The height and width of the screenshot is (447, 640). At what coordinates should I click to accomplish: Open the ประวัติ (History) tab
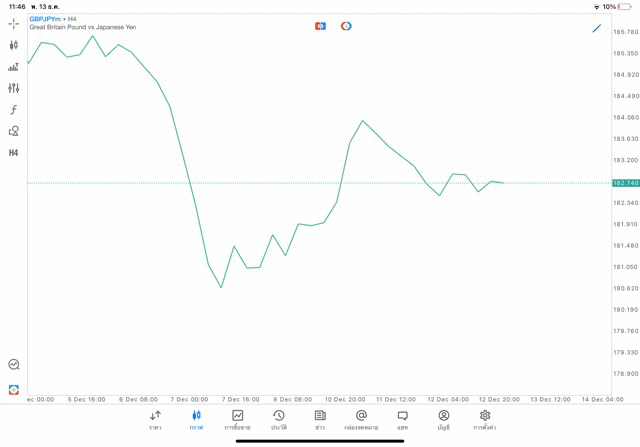click(279, 420)
